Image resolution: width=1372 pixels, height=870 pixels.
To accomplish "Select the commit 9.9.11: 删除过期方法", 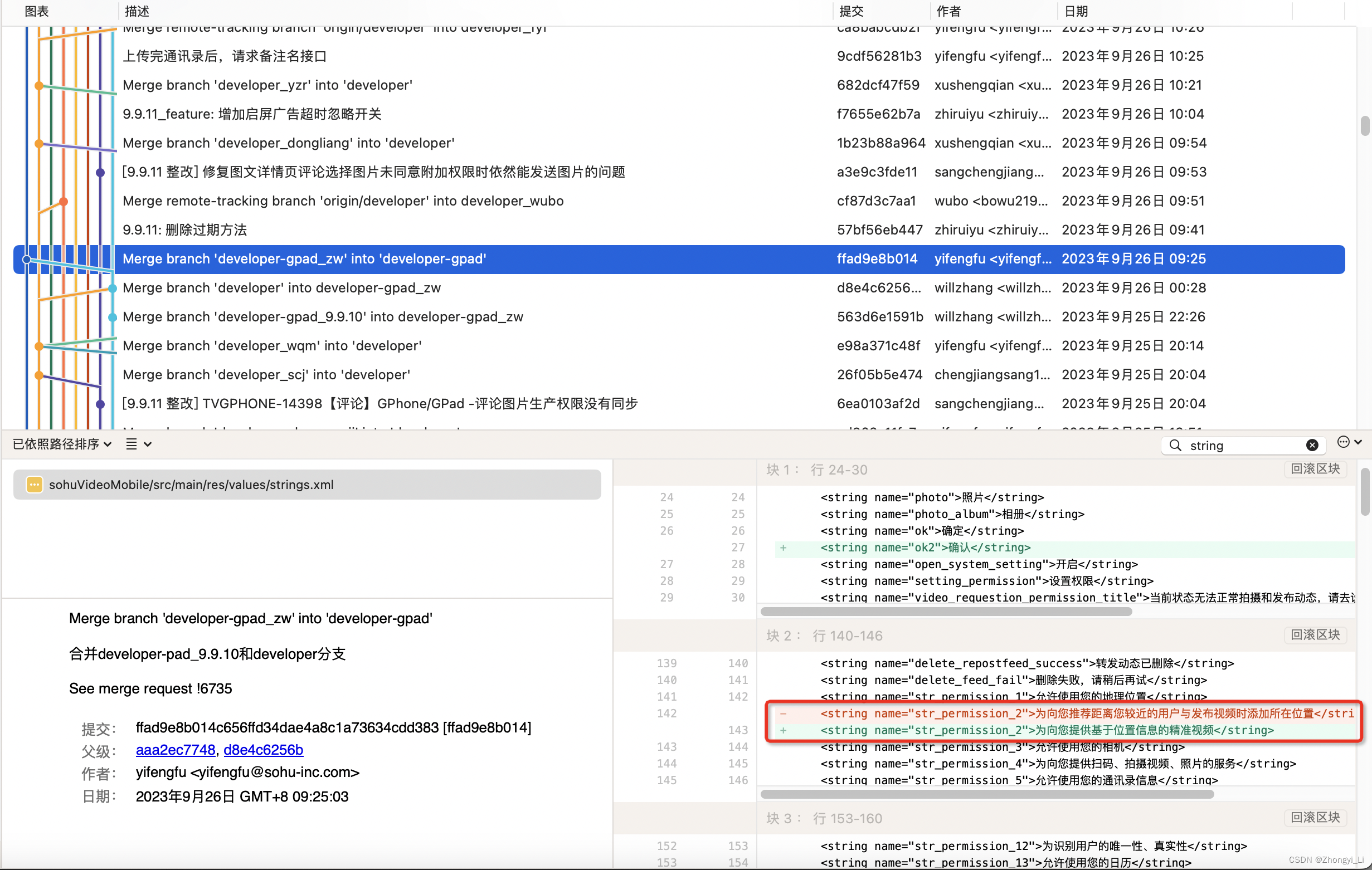I will click(x=679, y=231).
